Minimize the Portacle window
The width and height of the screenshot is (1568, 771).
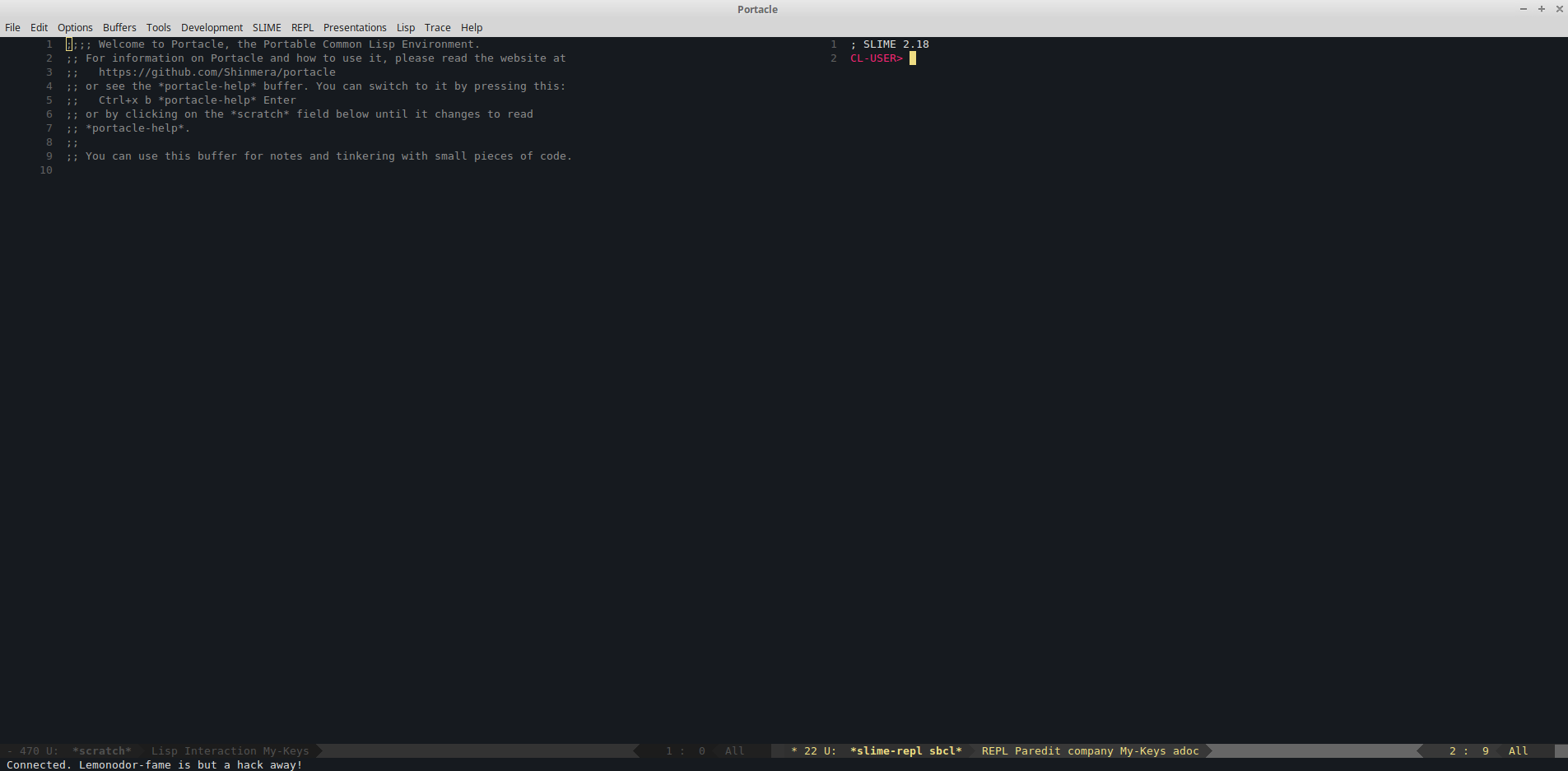(1523, 9)
